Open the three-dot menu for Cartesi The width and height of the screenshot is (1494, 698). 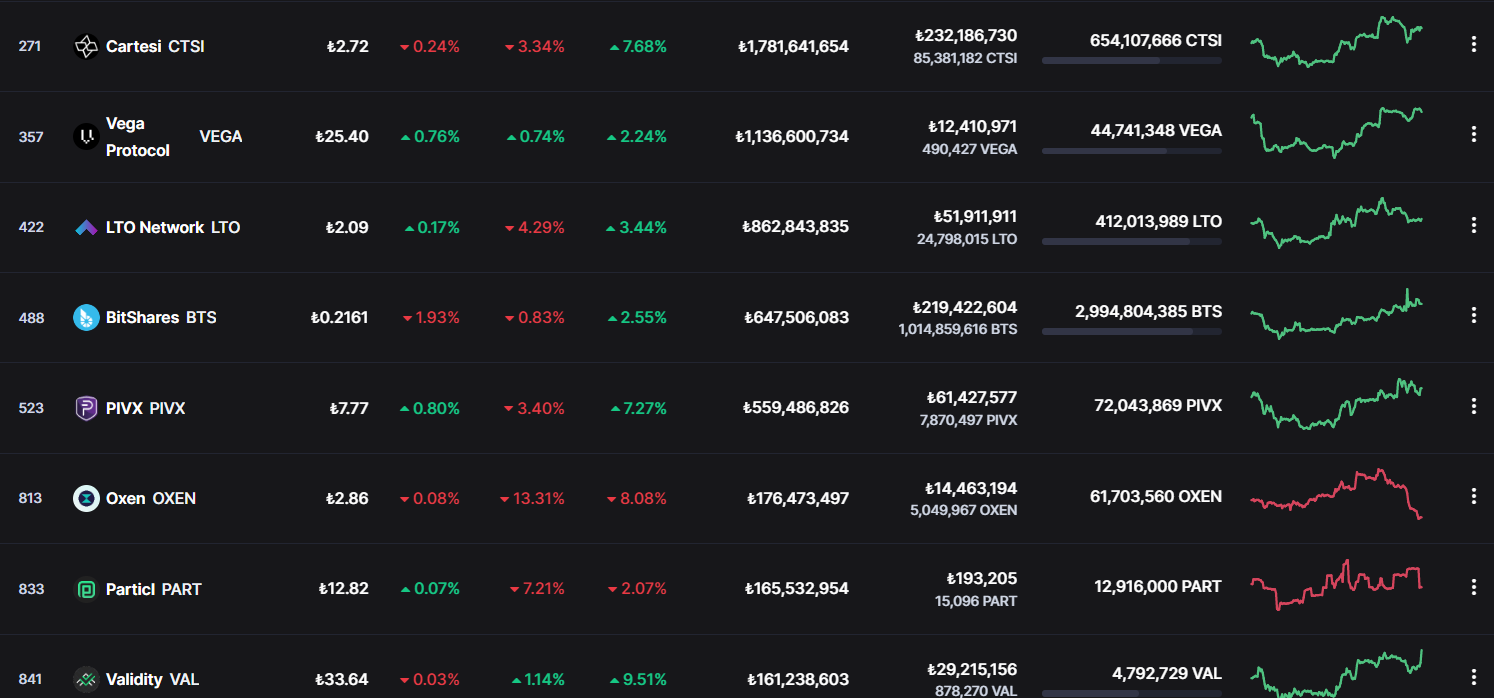tap(1473, 44)
